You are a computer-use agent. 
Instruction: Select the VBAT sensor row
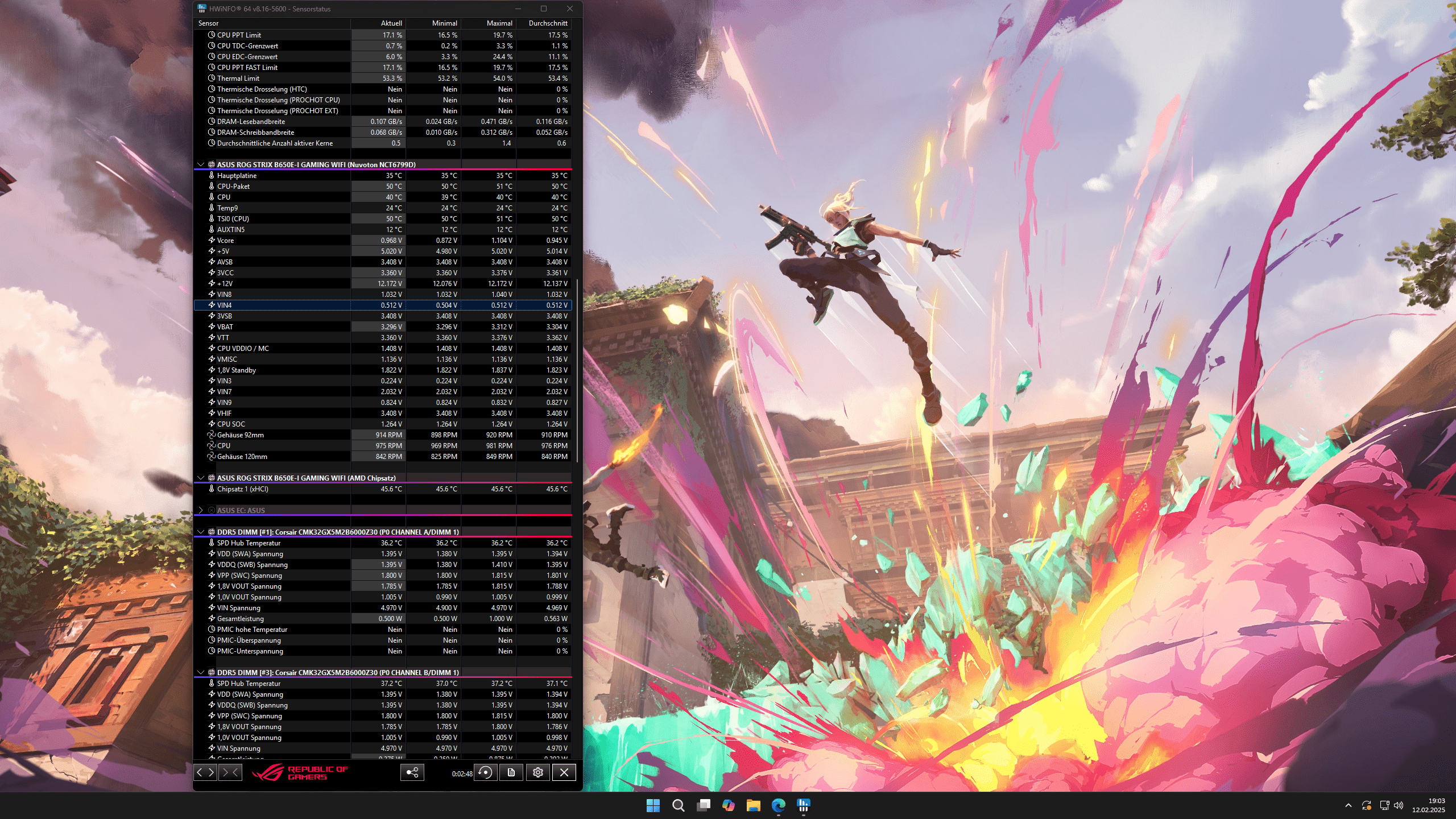(383, 326)
